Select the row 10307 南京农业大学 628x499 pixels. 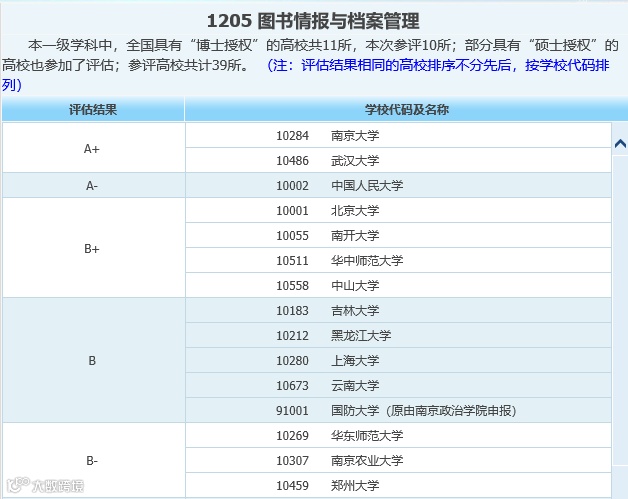pos(398,461)
